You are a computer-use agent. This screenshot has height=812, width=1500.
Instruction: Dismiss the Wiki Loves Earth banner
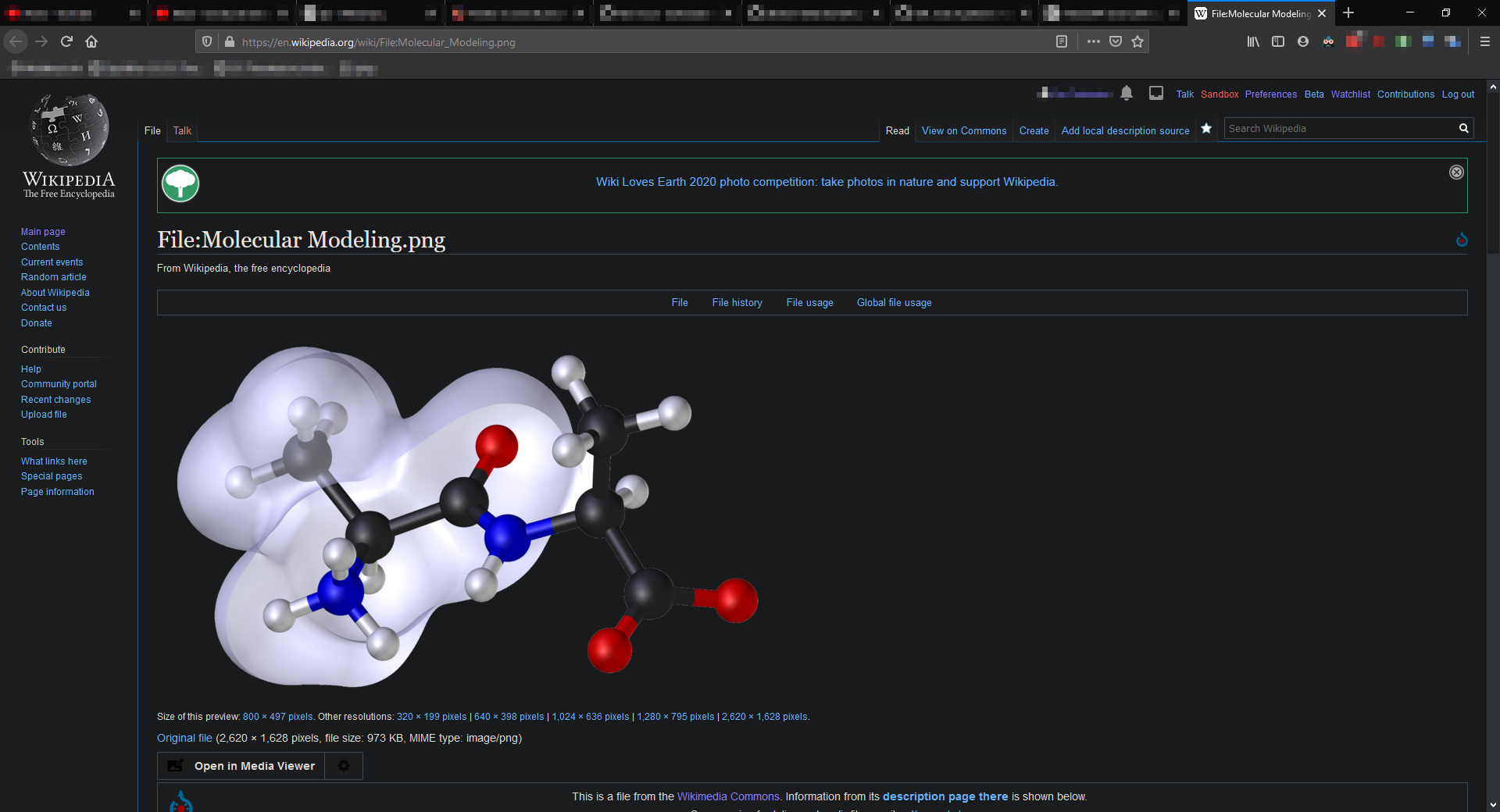pyautogui.click(x=1456, y=173)
